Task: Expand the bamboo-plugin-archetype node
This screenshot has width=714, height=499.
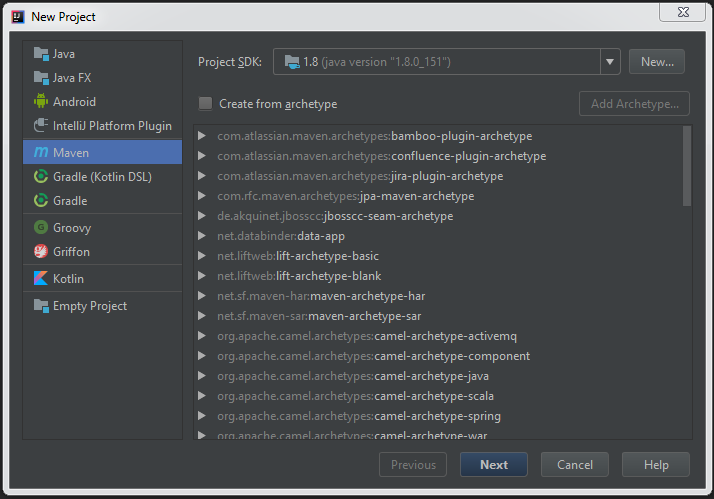Action: (202, 136)
